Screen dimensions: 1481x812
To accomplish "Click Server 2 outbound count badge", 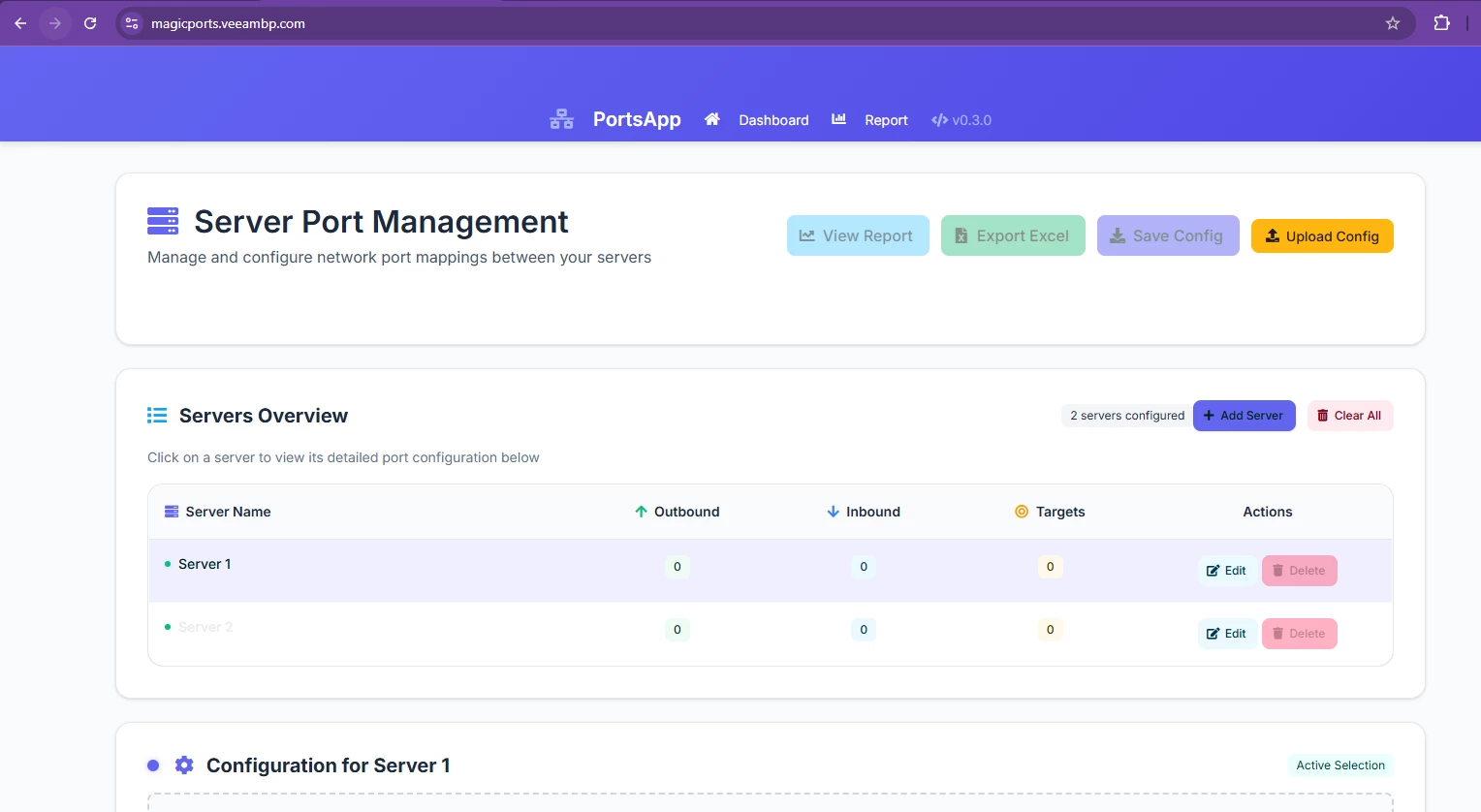I will click(677, 630).
